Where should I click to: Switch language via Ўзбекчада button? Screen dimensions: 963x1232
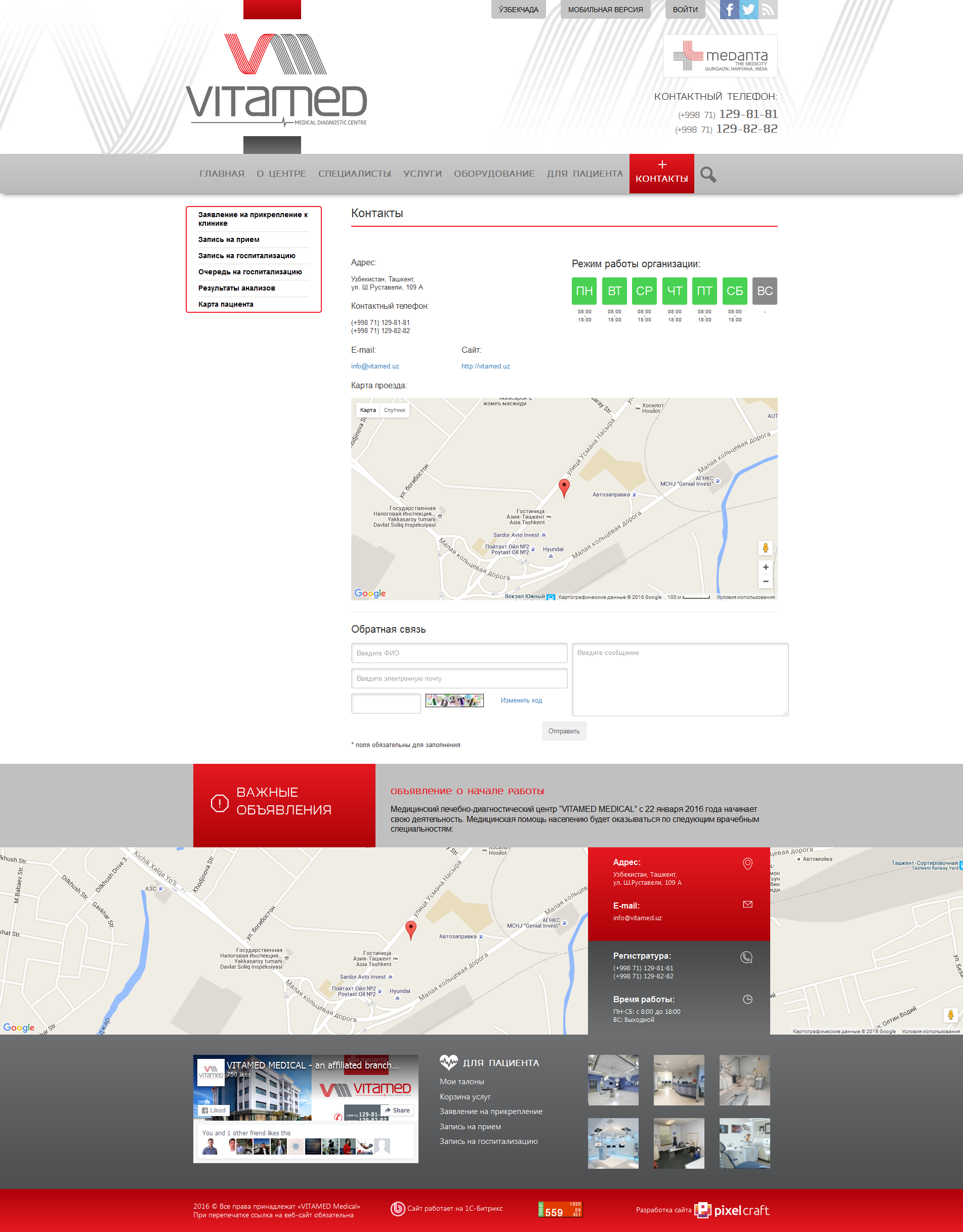pyautogui.click(x=518, y=10)
